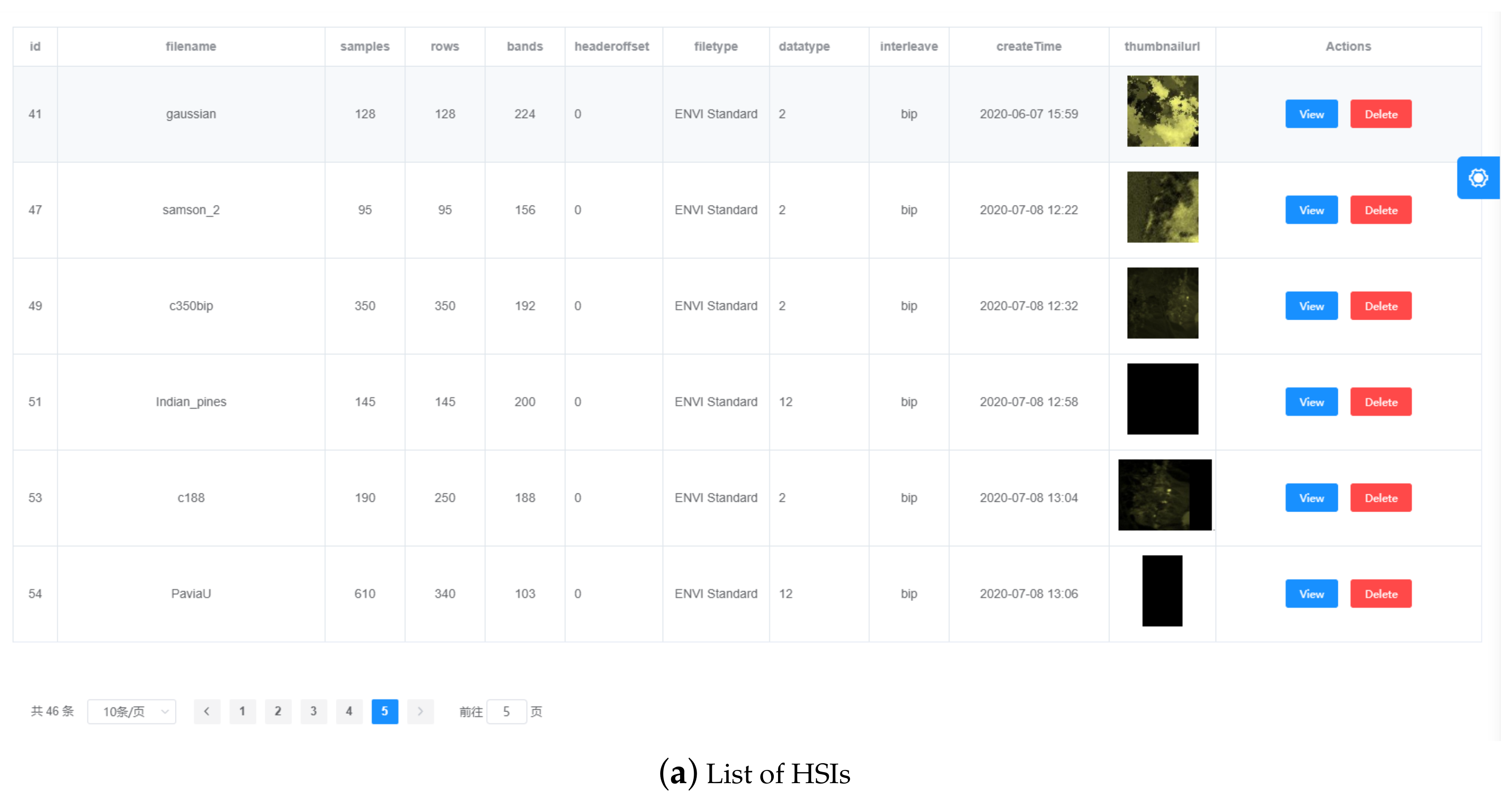The image size is (1512, 803).
Task: Open the 10条/页 page size dropdown
Action: coord(130,712)
